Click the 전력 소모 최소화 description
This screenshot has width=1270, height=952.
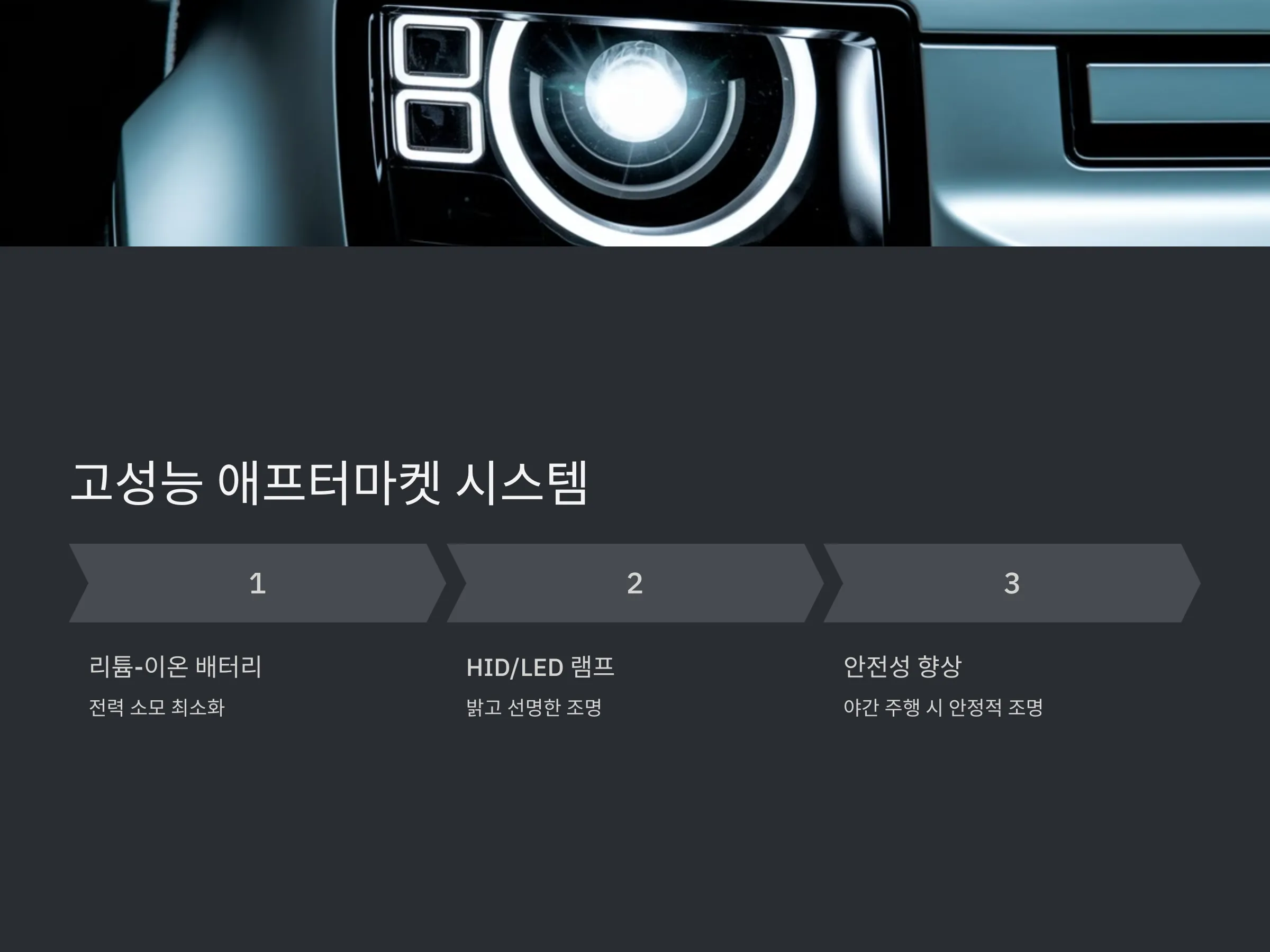click(x=156, y=707)
